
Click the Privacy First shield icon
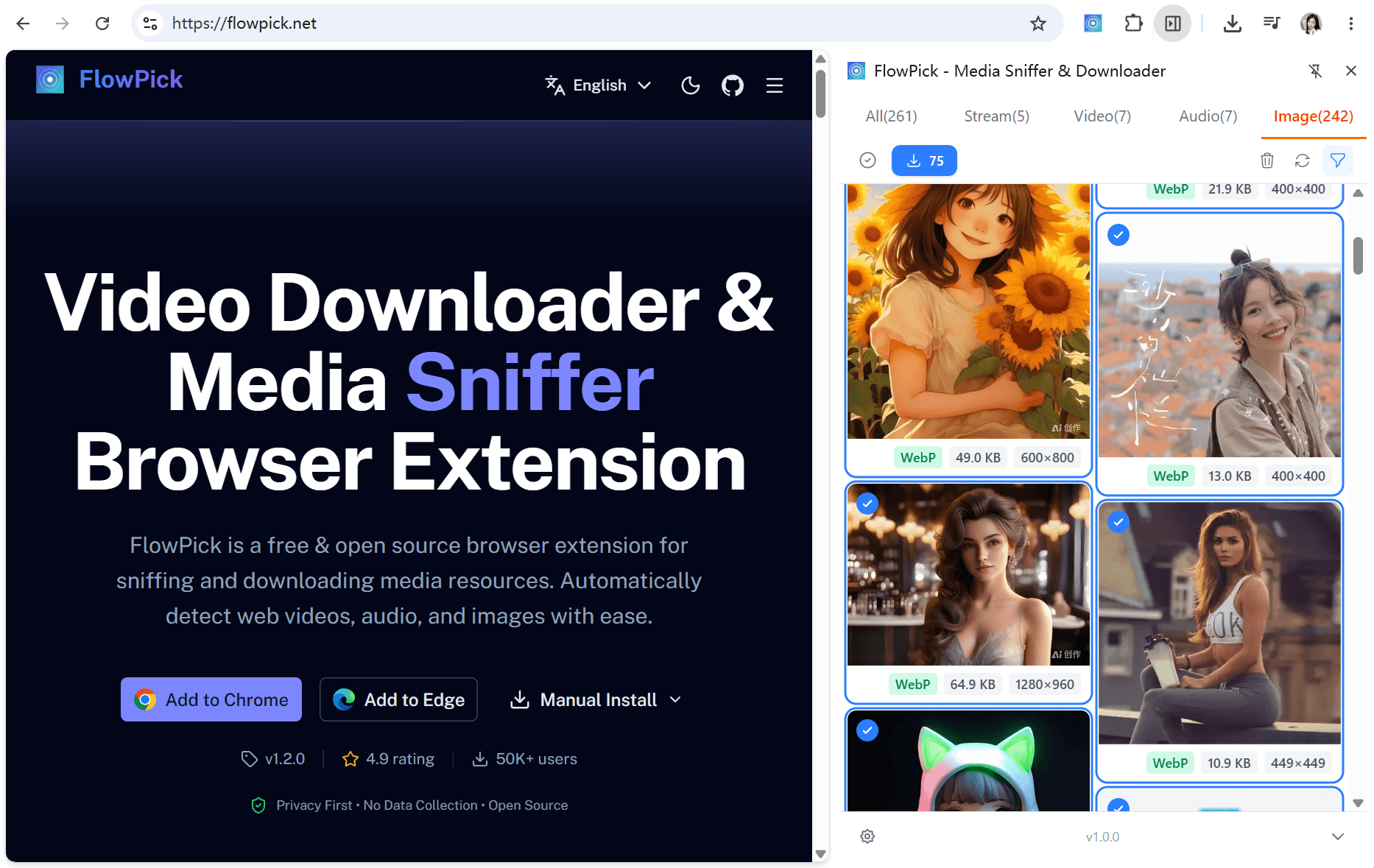258,805
